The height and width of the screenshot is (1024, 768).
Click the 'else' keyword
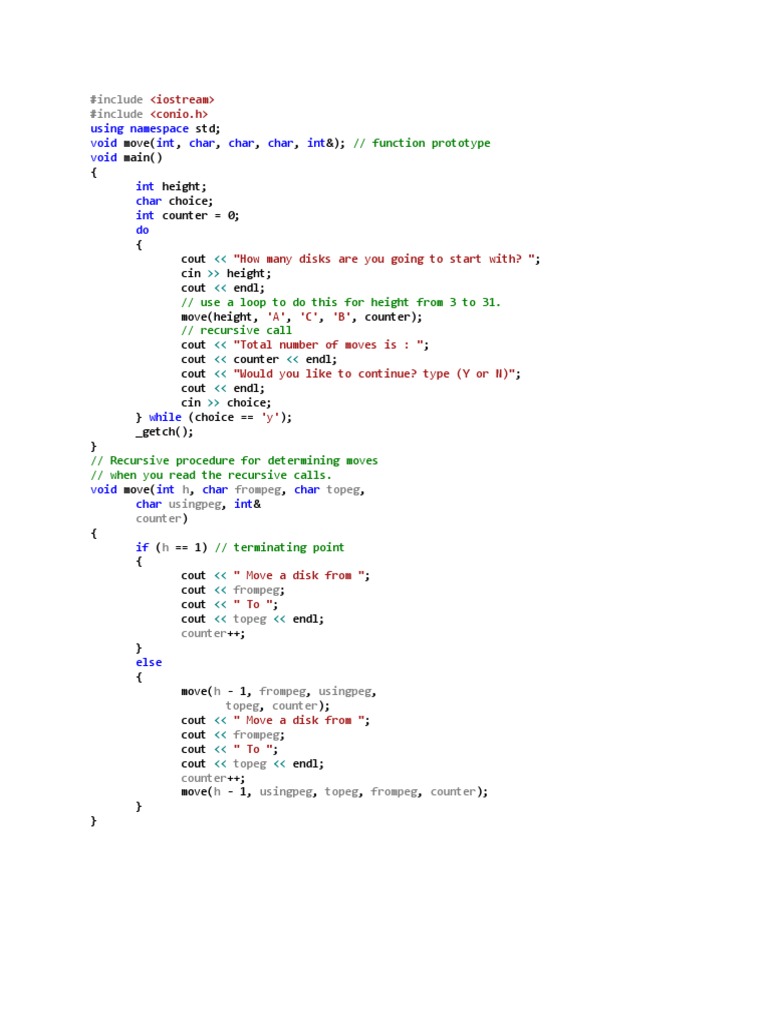(149, 662)
